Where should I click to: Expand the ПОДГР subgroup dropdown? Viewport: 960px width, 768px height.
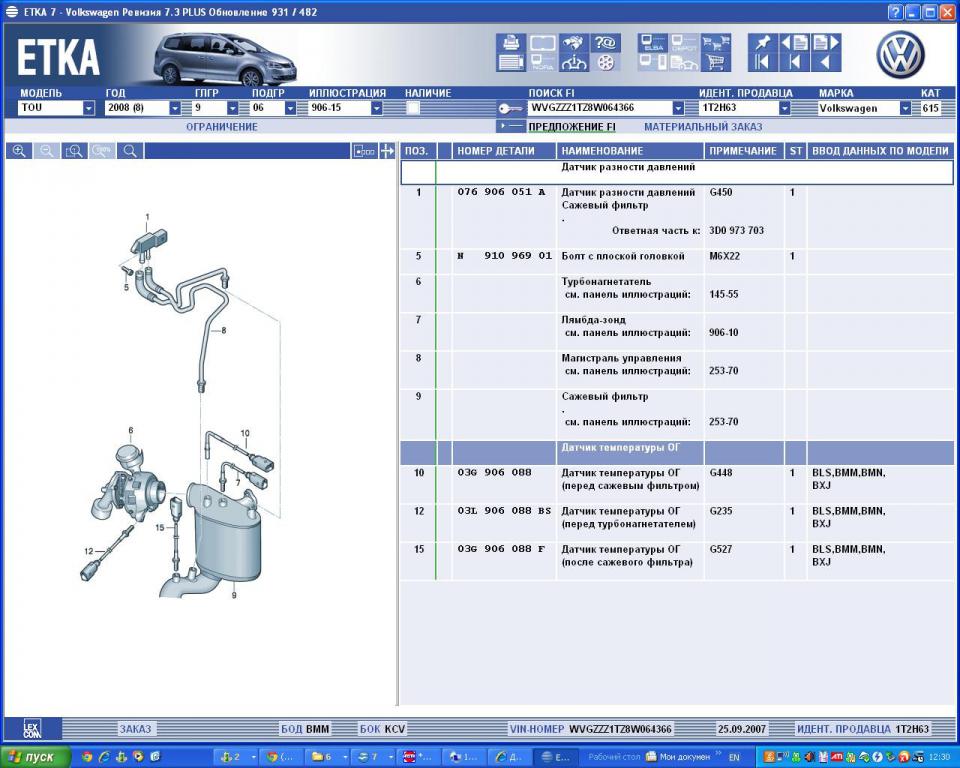[x=290, y=108]
